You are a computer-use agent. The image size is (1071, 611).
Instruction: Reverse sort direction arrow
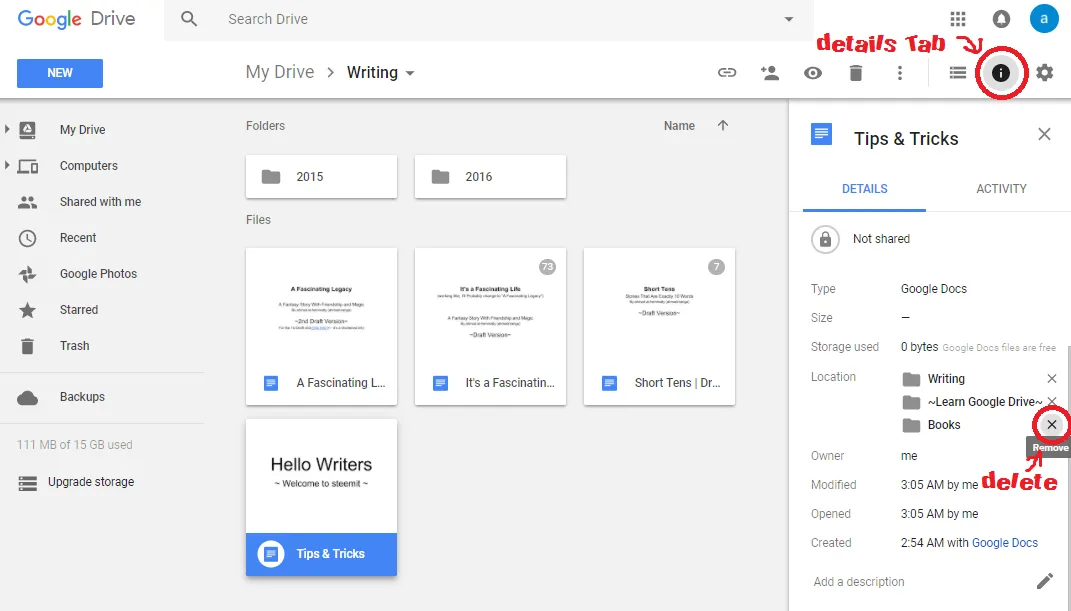[x=723, y=125]
